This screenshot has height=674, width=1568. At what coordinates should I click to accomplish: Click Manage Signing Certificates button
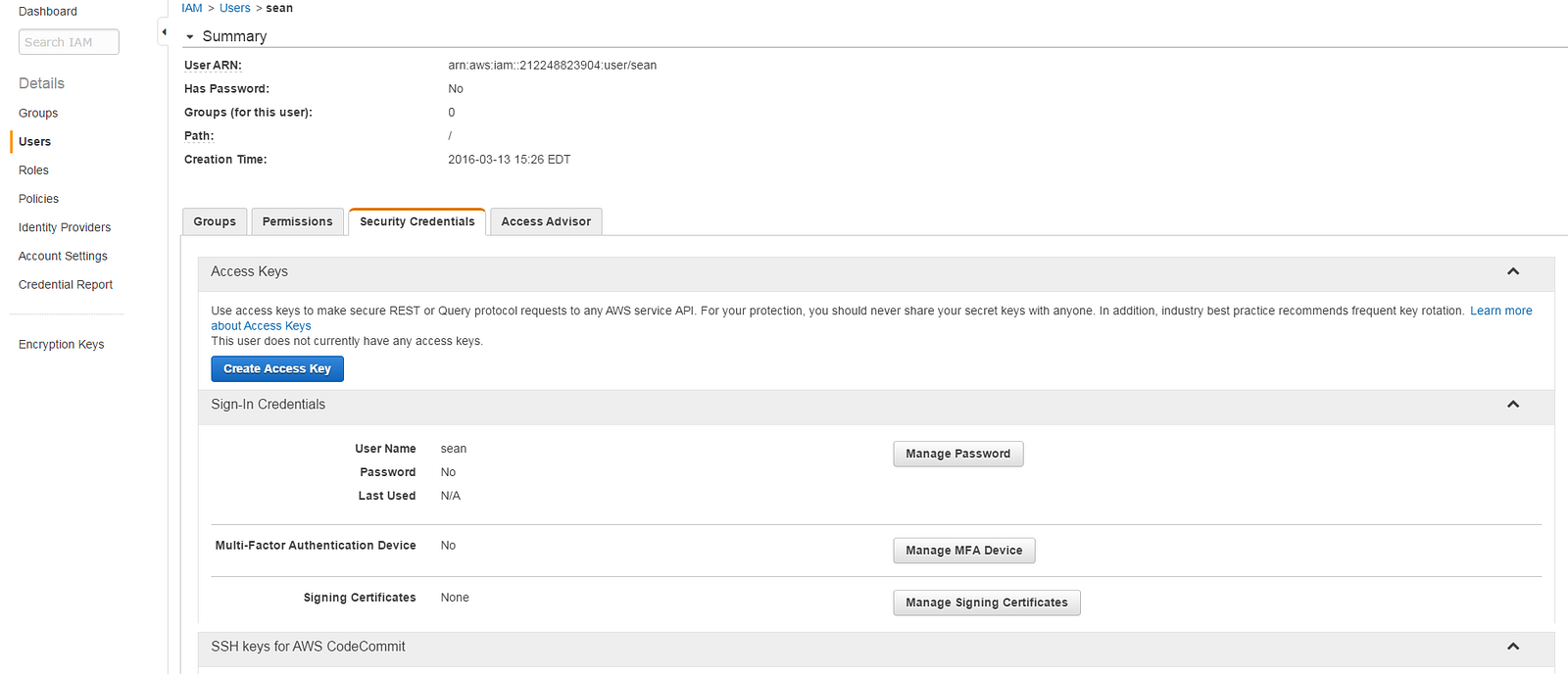(x=986, y=602)
